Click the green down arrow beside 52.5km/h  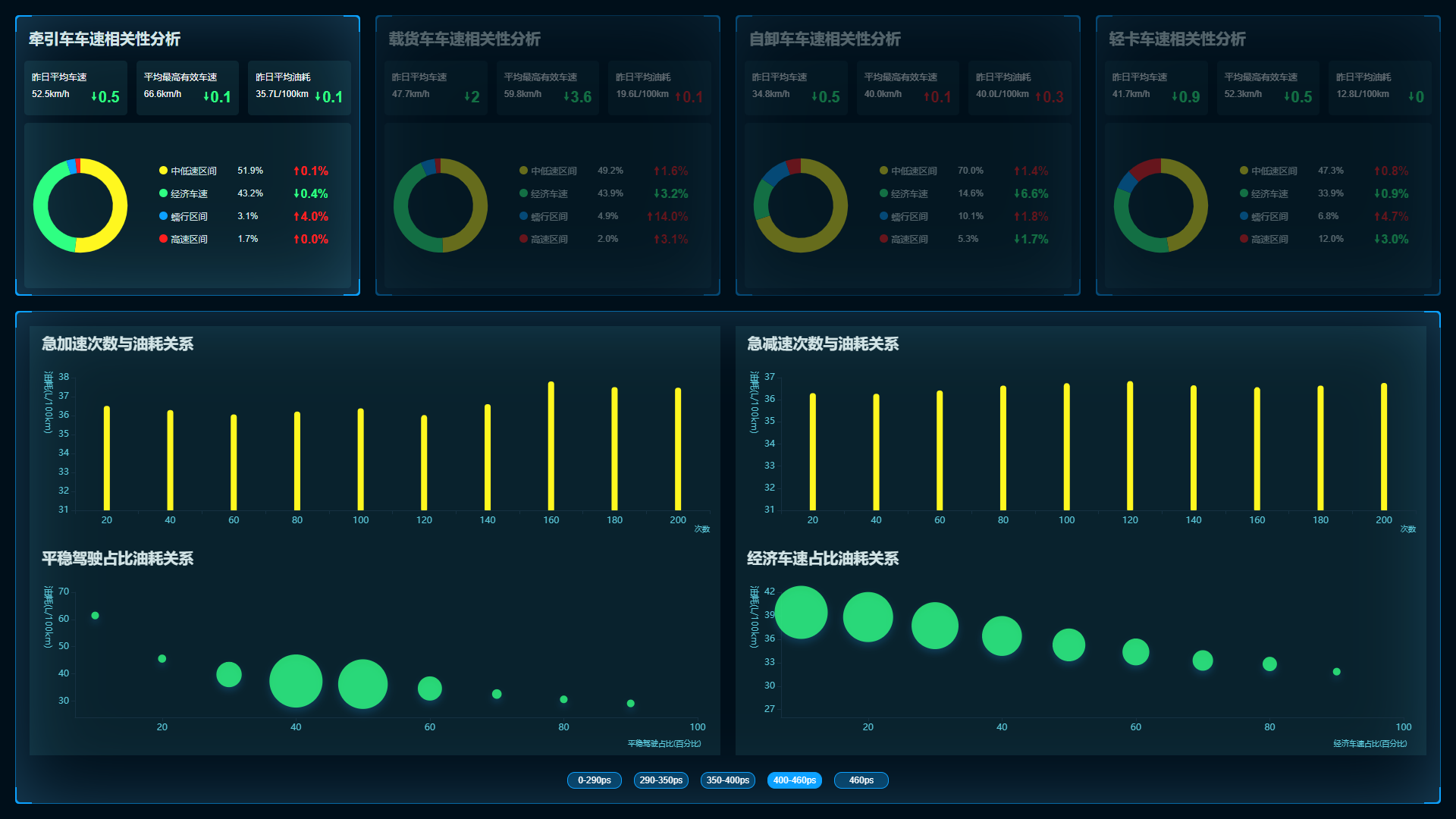(94, 97)
